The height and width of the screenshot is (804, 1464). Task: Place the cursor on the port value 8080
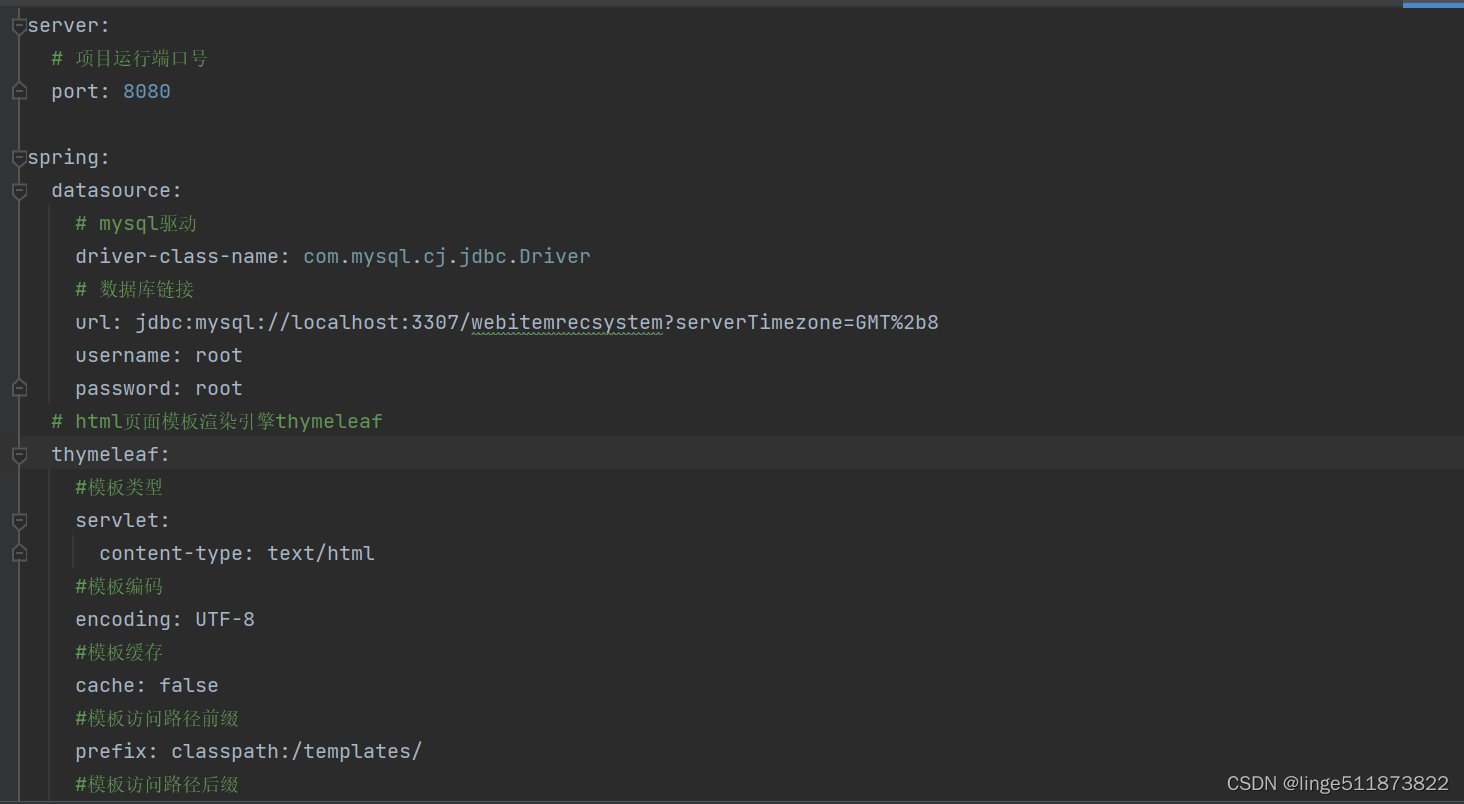(x=146, y=91)
